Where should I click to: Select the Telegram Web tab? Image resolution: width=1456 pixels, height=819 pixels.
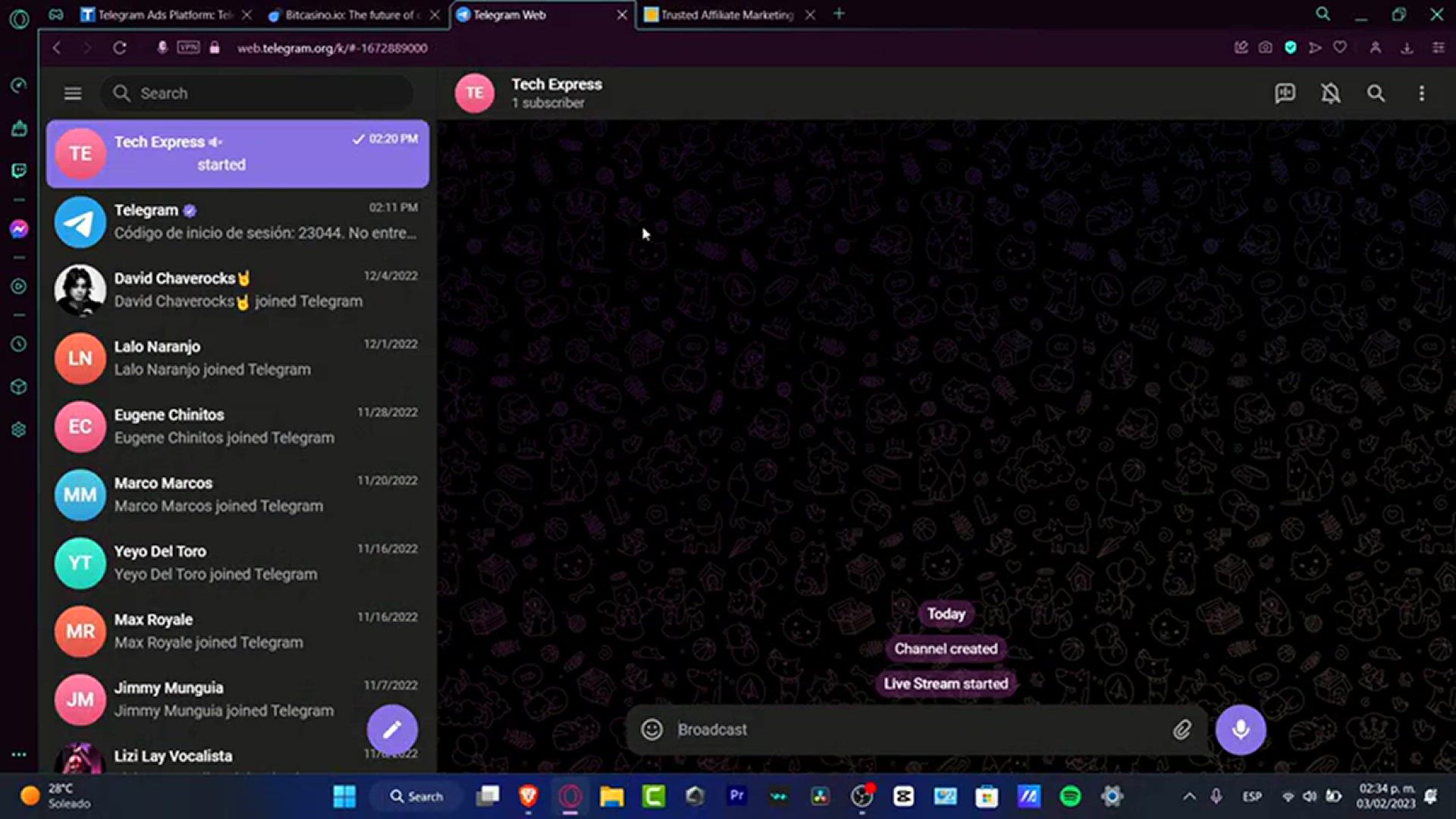[x=542, y=14]
